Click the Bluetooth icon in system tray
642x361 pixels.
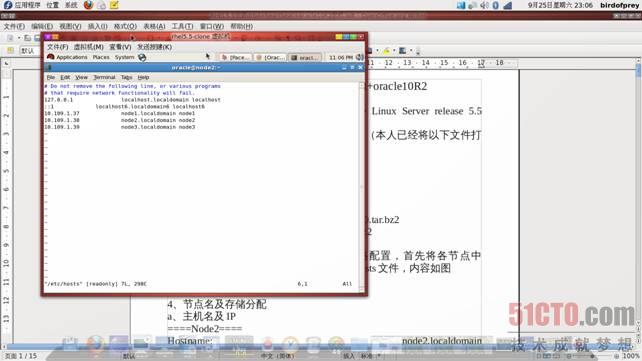coord(495,5)
